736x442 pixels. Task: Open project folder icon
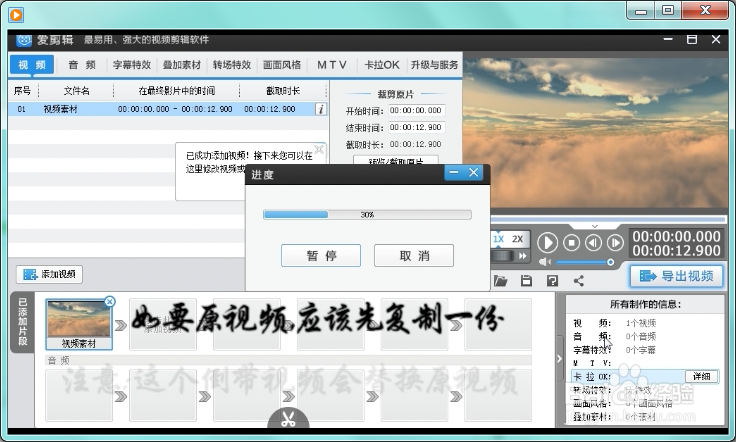[500, 281]
